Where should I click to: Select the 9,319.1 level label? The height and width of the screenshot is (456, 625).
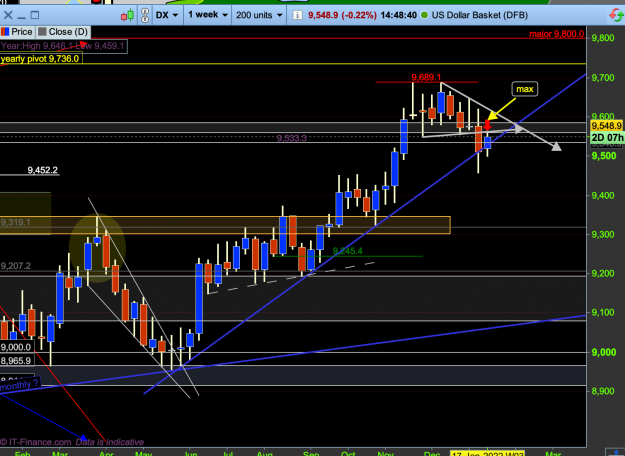[x=16, y=222]
